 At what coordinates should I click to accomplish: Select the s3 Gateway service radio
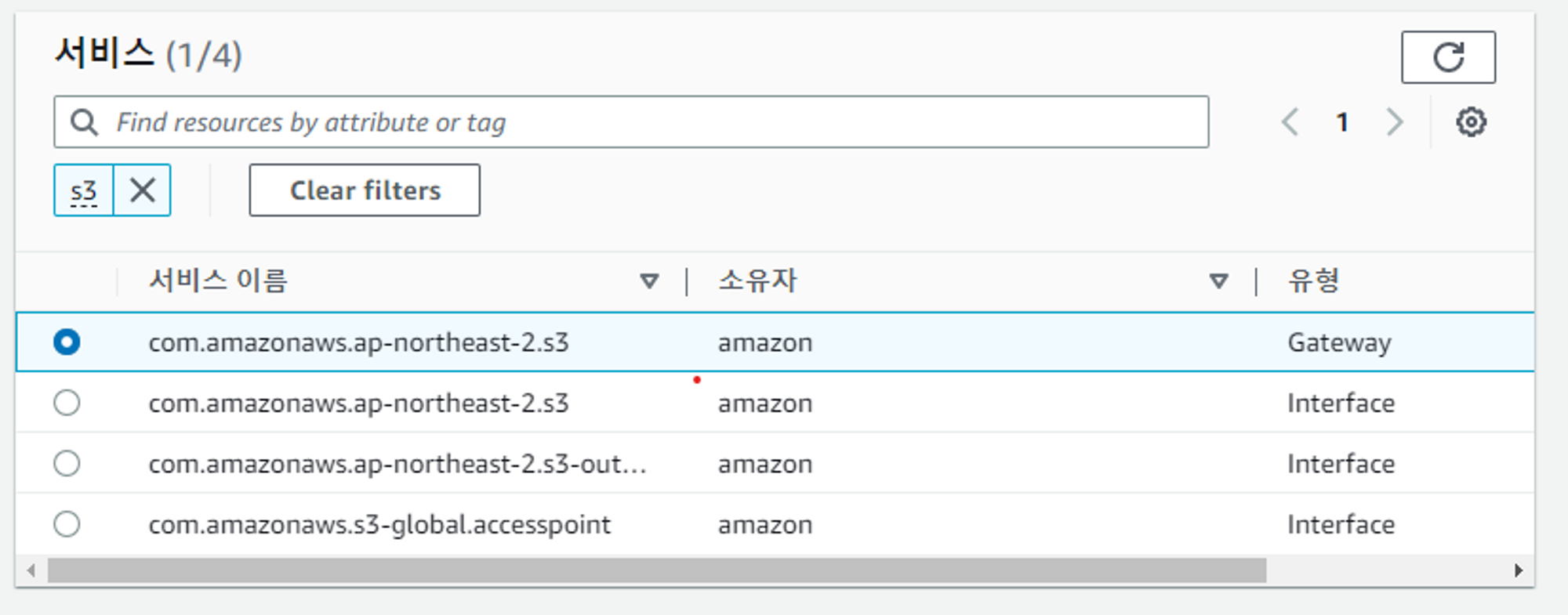click(x=67, y=342)
